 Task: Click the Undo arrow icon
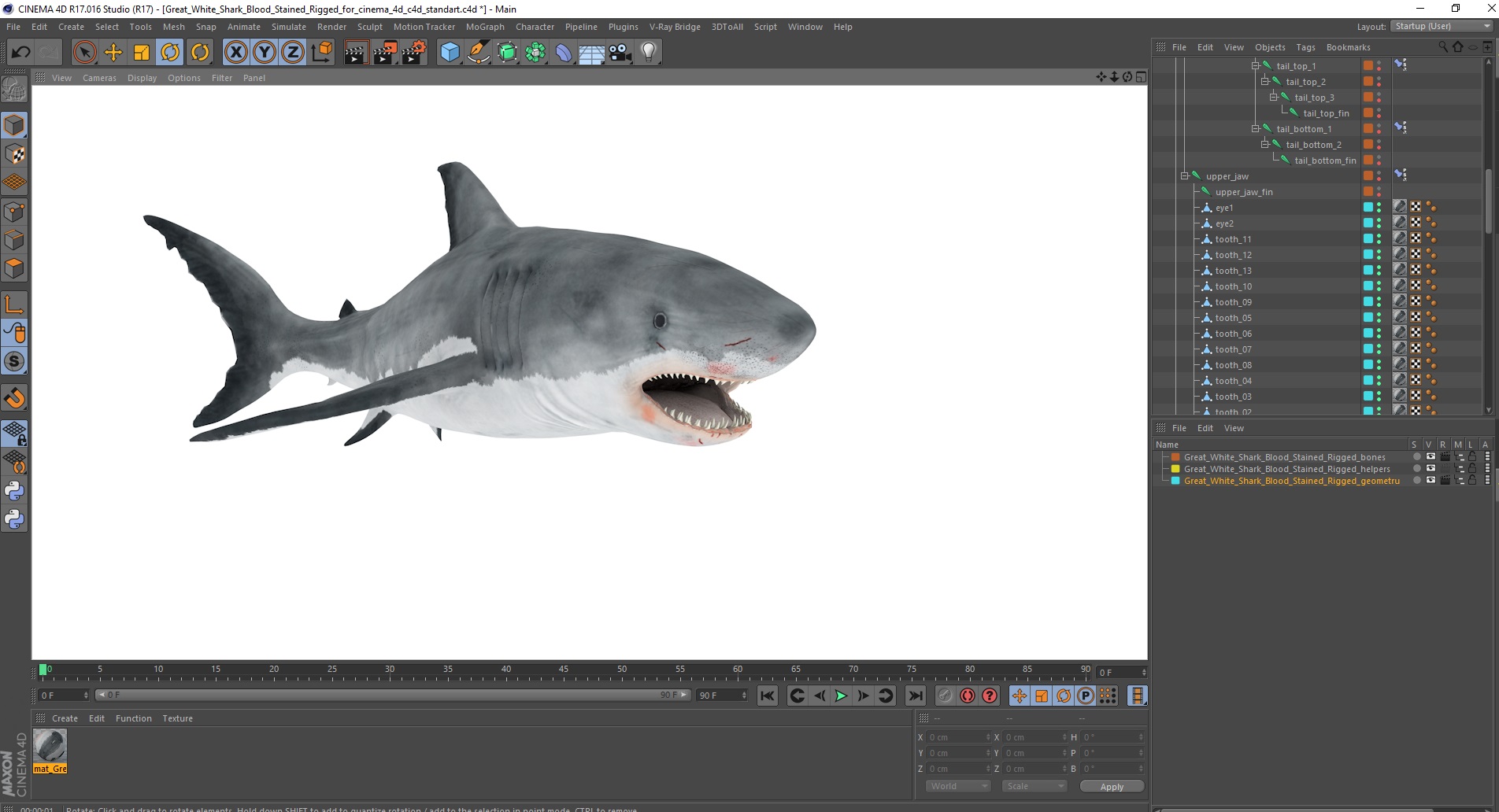tap(21, 53)
